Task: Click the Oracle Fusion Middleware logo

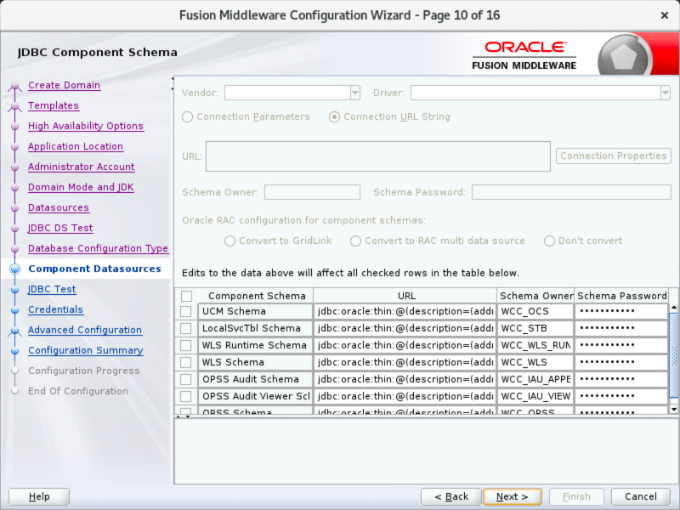Action: pos(524,56)
